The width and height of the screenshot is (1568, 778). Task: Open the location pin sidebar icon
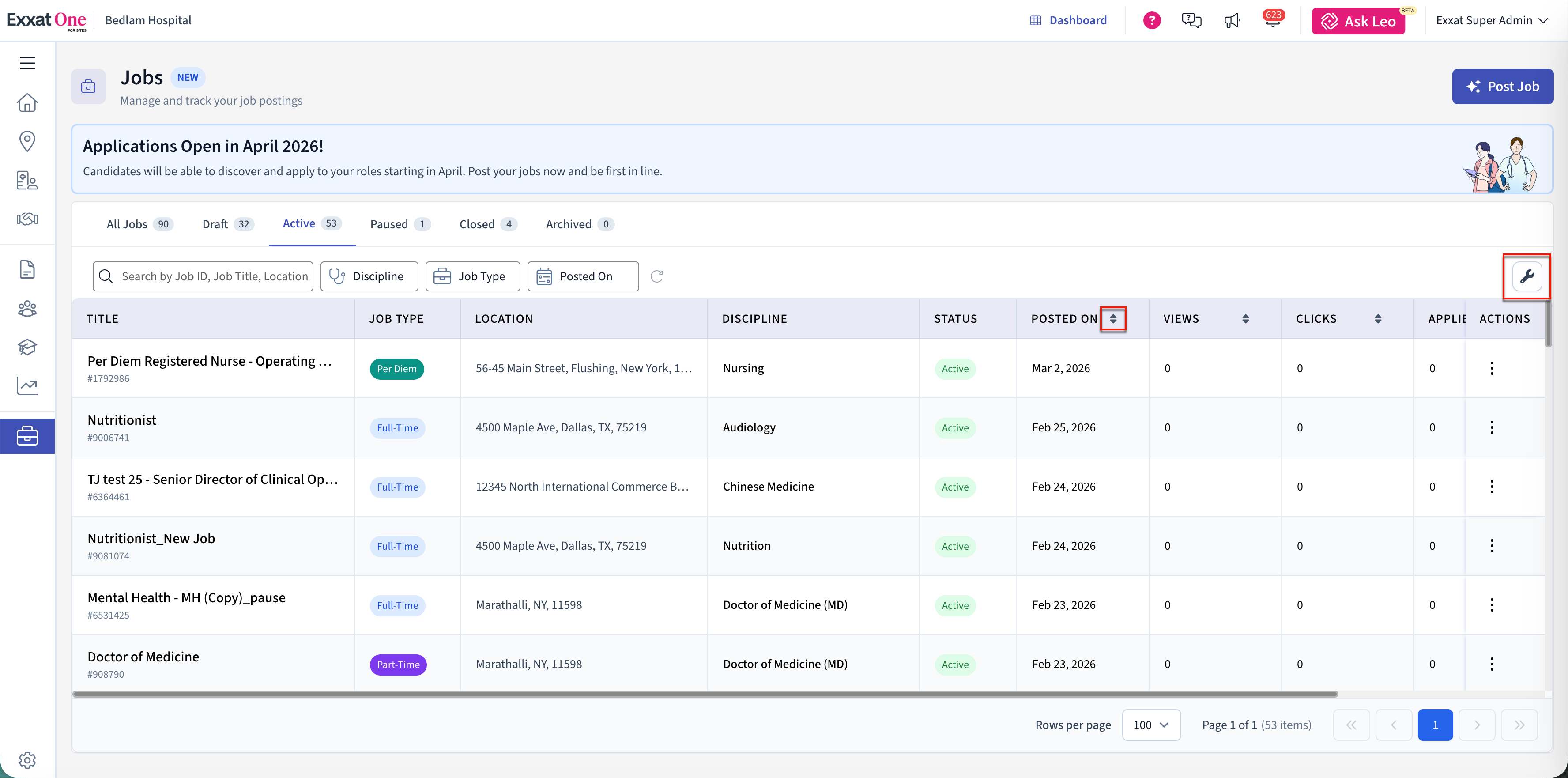[27, 141]
